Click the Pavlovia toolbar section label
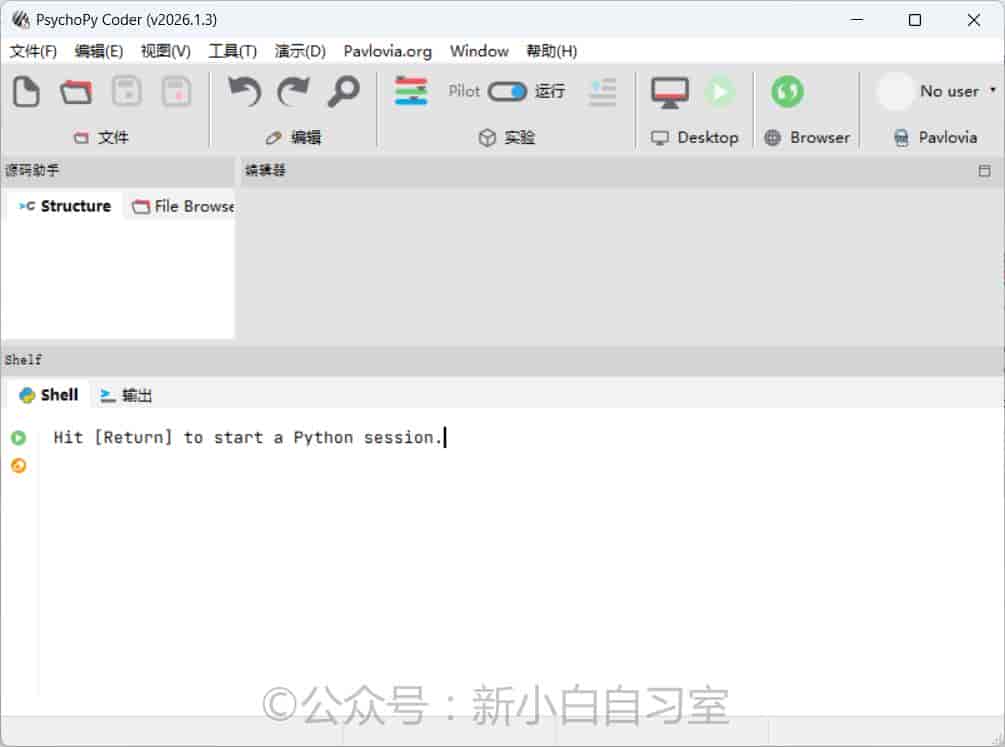Screen dimensions: 1005x747 pos(936,137)
